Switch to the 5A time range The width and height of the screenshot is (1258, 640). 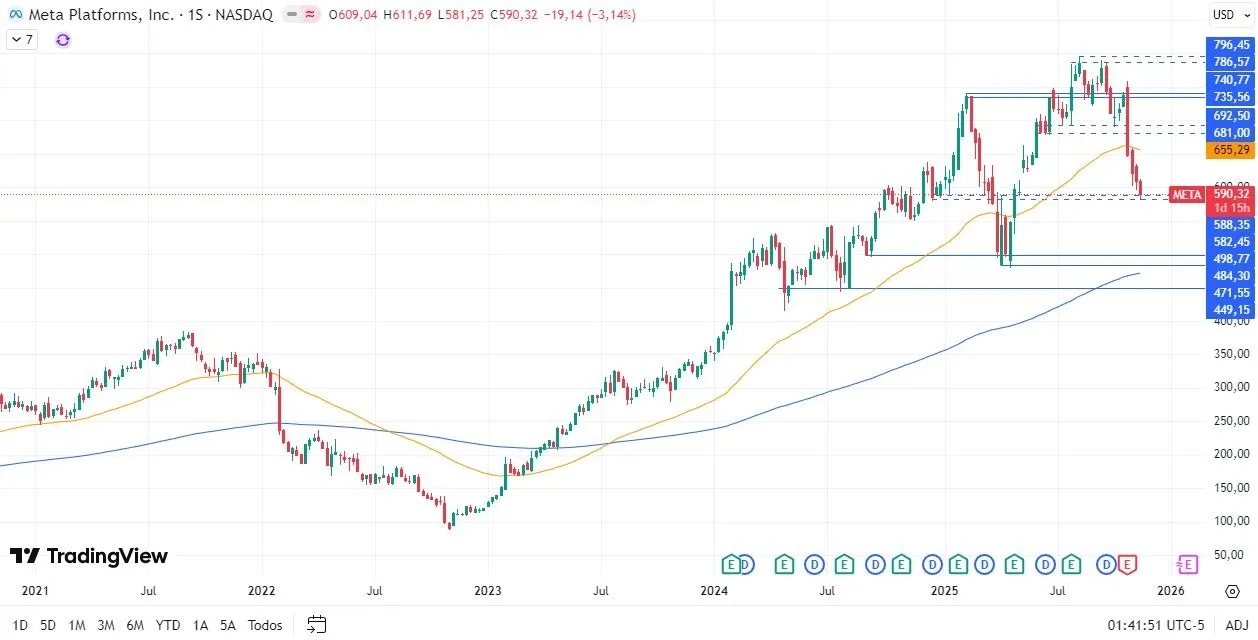click(228, 625)
